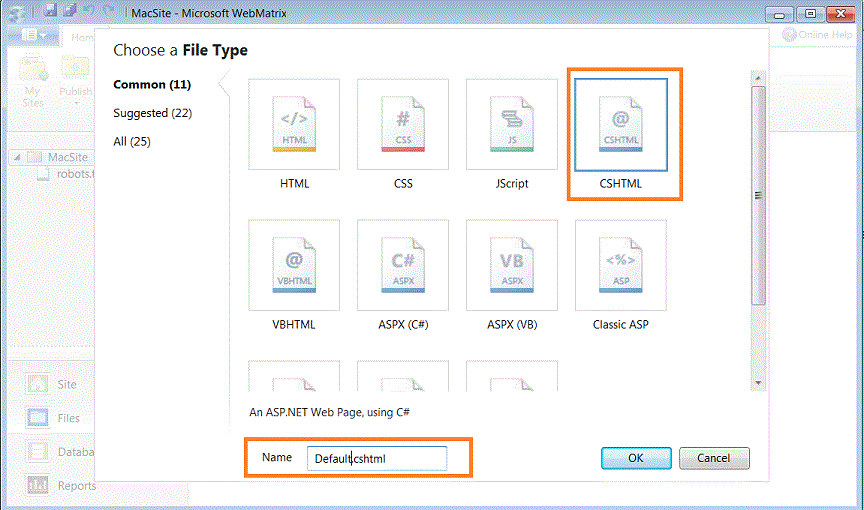Click the redo arrow in title bar

click(x=109, y=10)
